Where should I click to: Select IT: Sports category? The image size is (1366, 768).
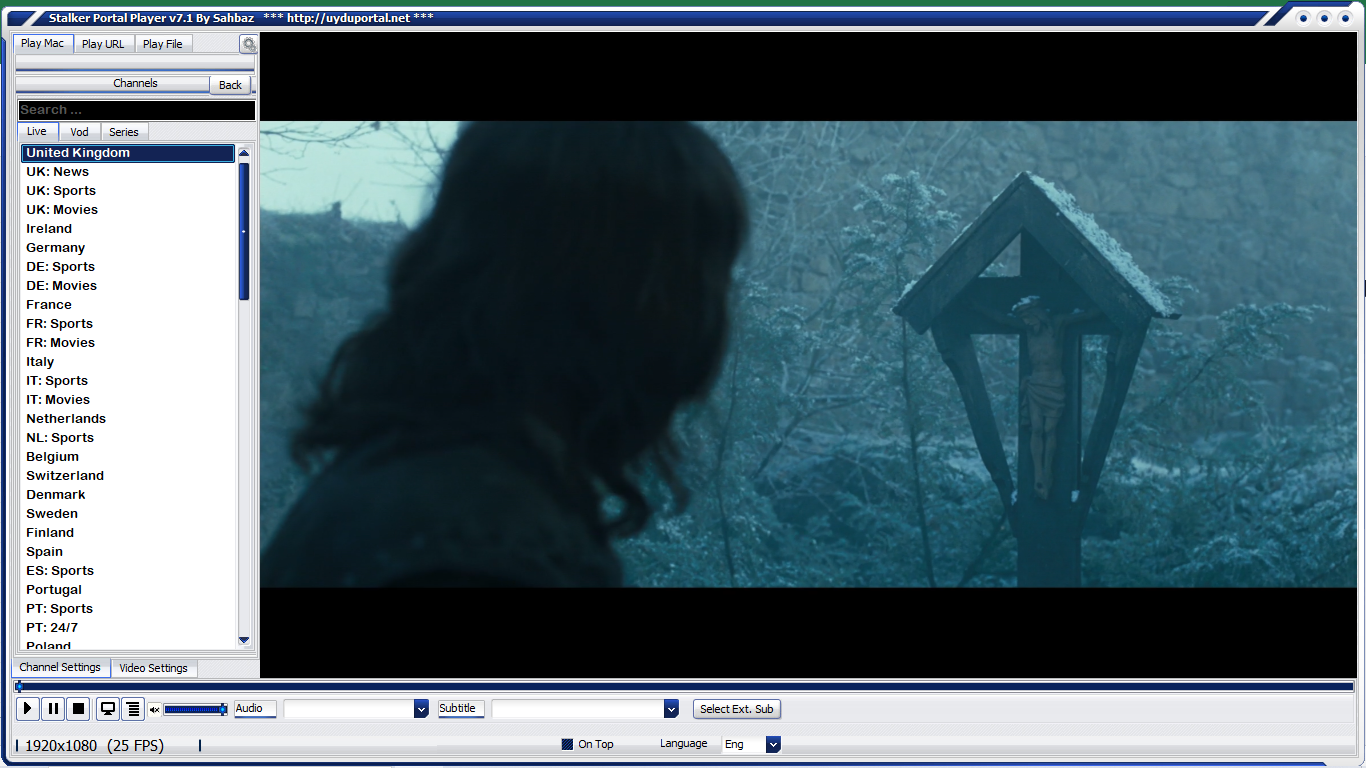pyautogui.click(x=128, y=381)
